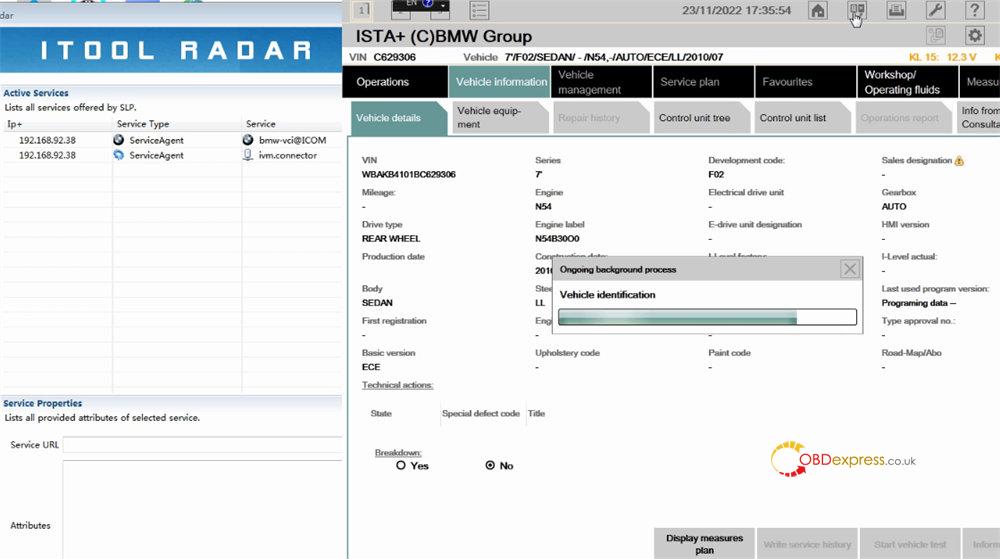This screenshot has height=559, width=1000.
Task: Open the EN language bar dropdown arrow
Action: 443,5
